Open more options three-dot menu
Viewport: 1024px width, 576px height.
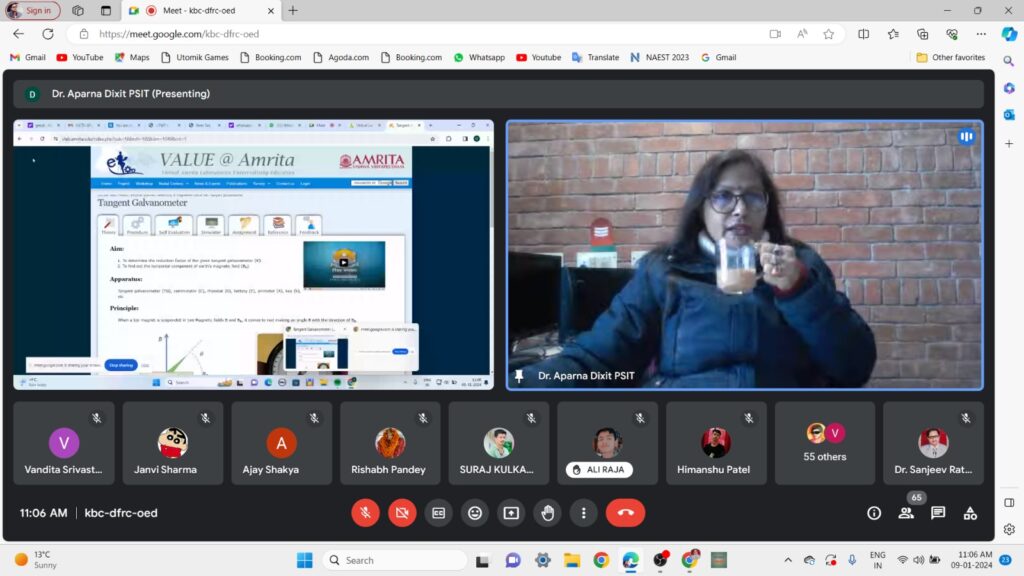coord(584,513)
